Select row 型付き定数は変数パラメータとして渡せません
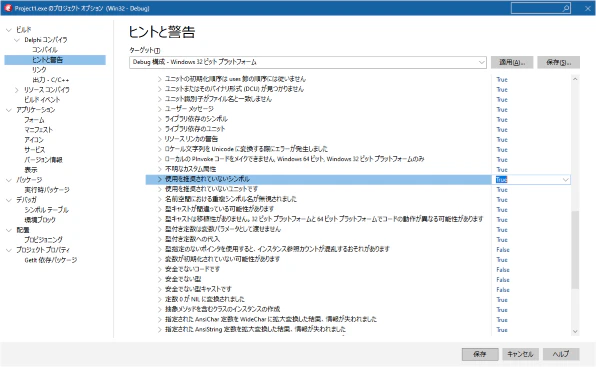The image size is (596, 367). [x=223, y=229]
